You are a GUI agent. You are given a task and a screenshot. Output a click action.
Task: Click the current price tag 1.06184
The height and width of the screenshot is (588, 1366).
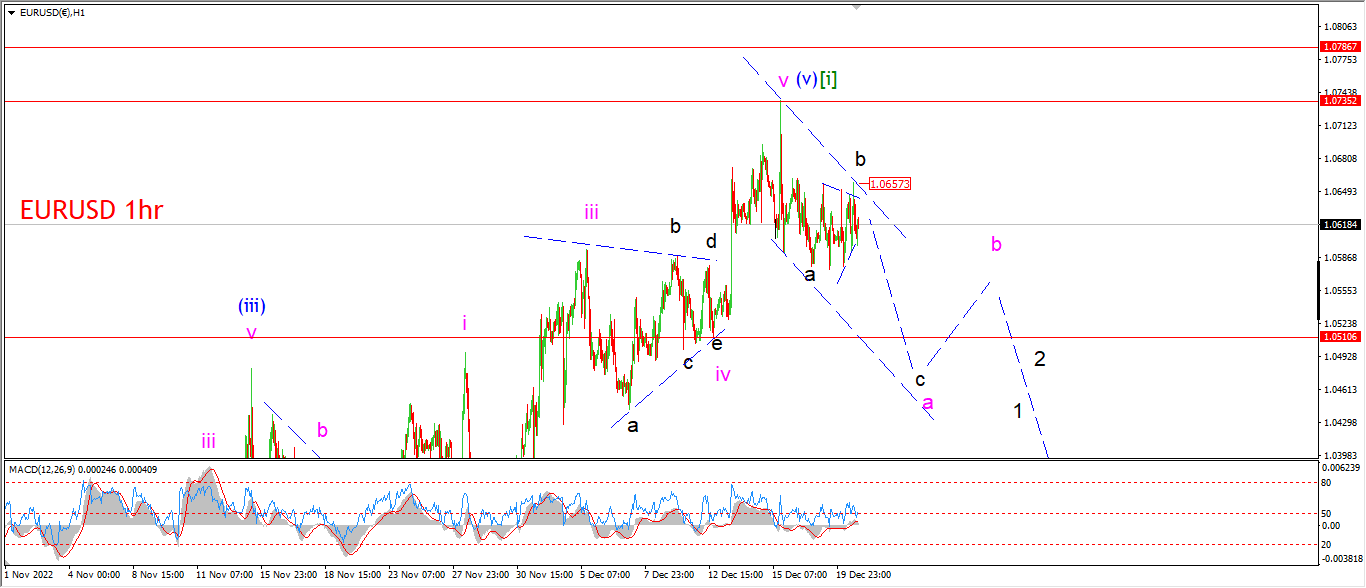tap(1340, 225)
